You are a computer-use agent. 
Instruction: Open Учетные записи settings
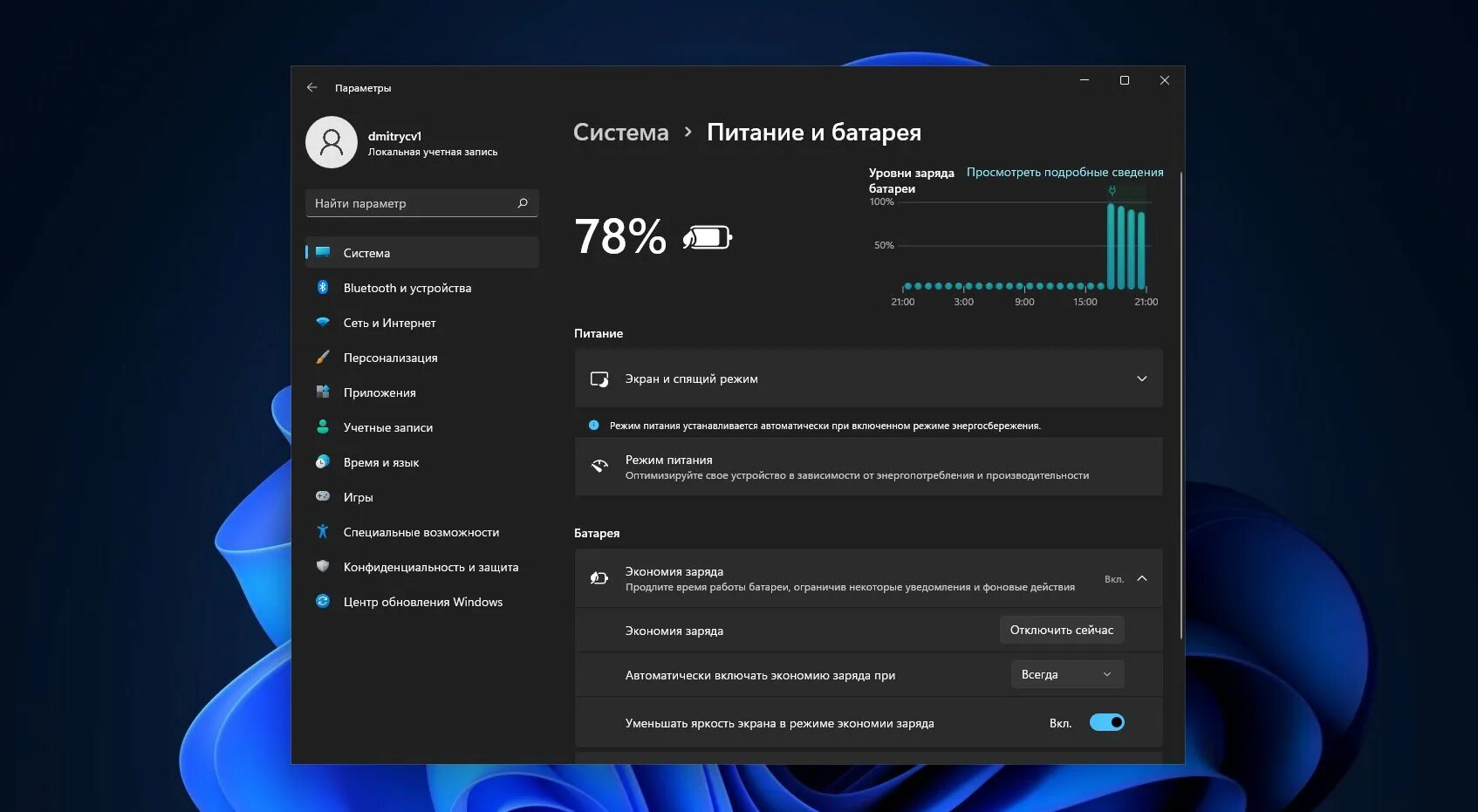[x=422, y=426]
